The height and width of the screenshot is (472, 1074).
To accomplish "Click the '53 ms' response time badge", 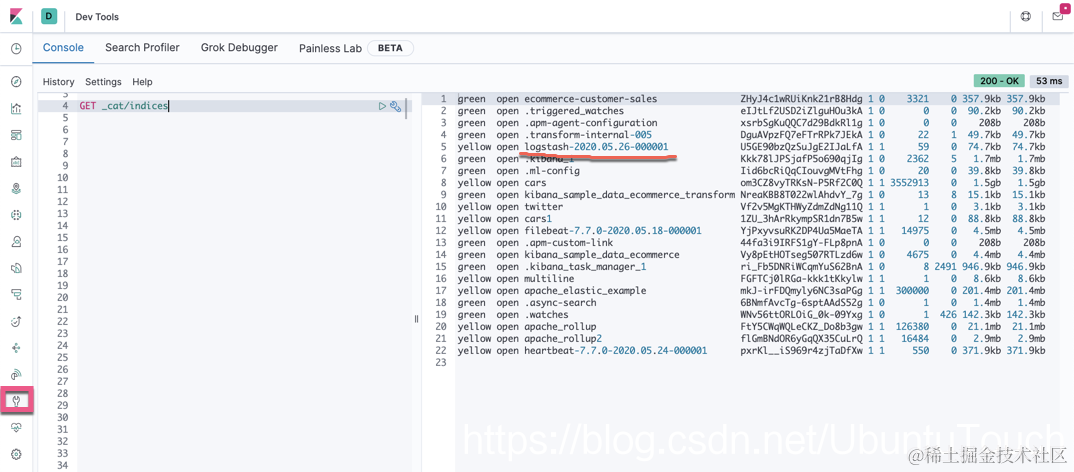I will click(1049, 81).
